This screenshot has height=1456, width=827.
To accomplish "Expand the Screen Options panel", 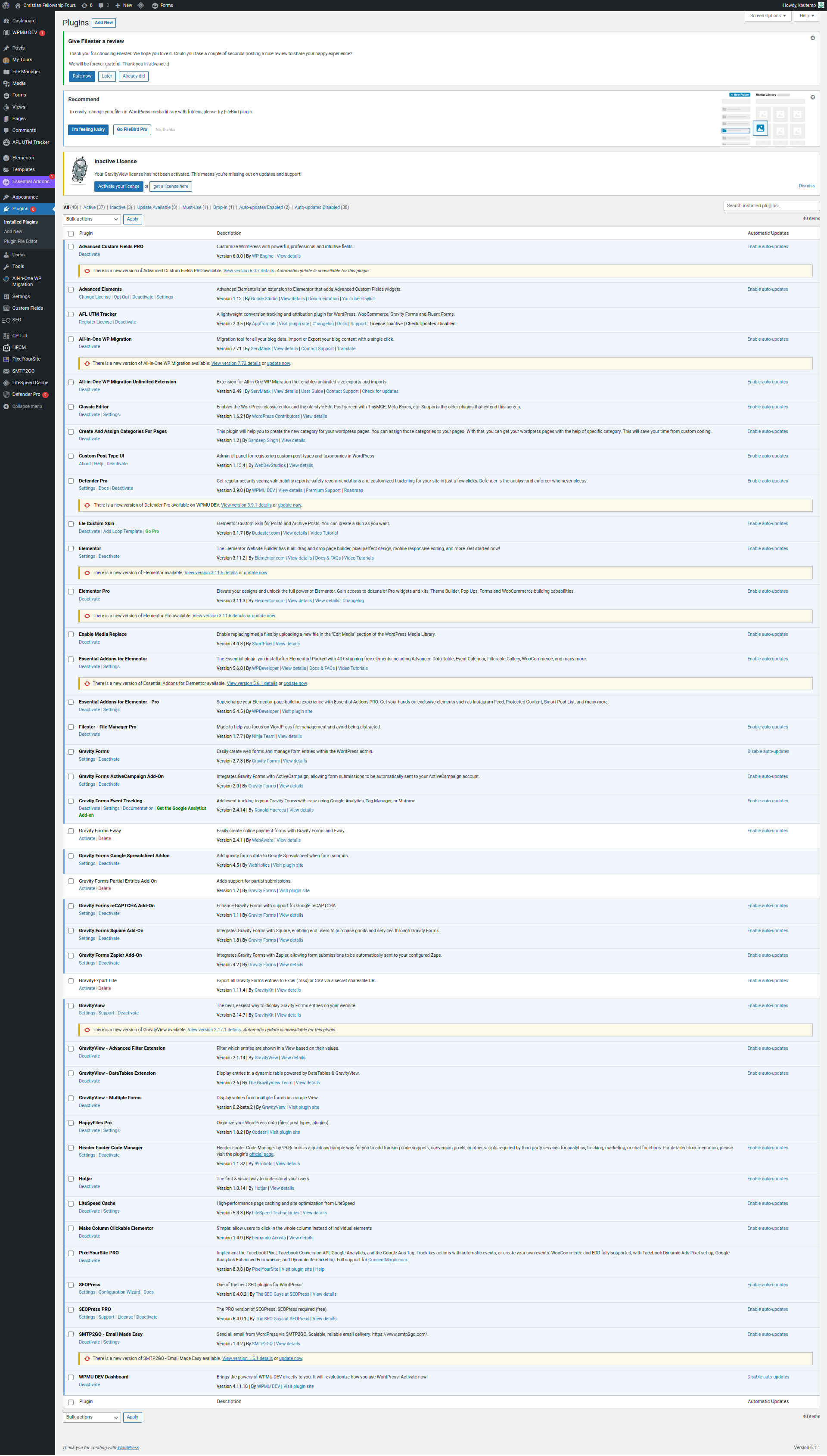I will [768, 16].
